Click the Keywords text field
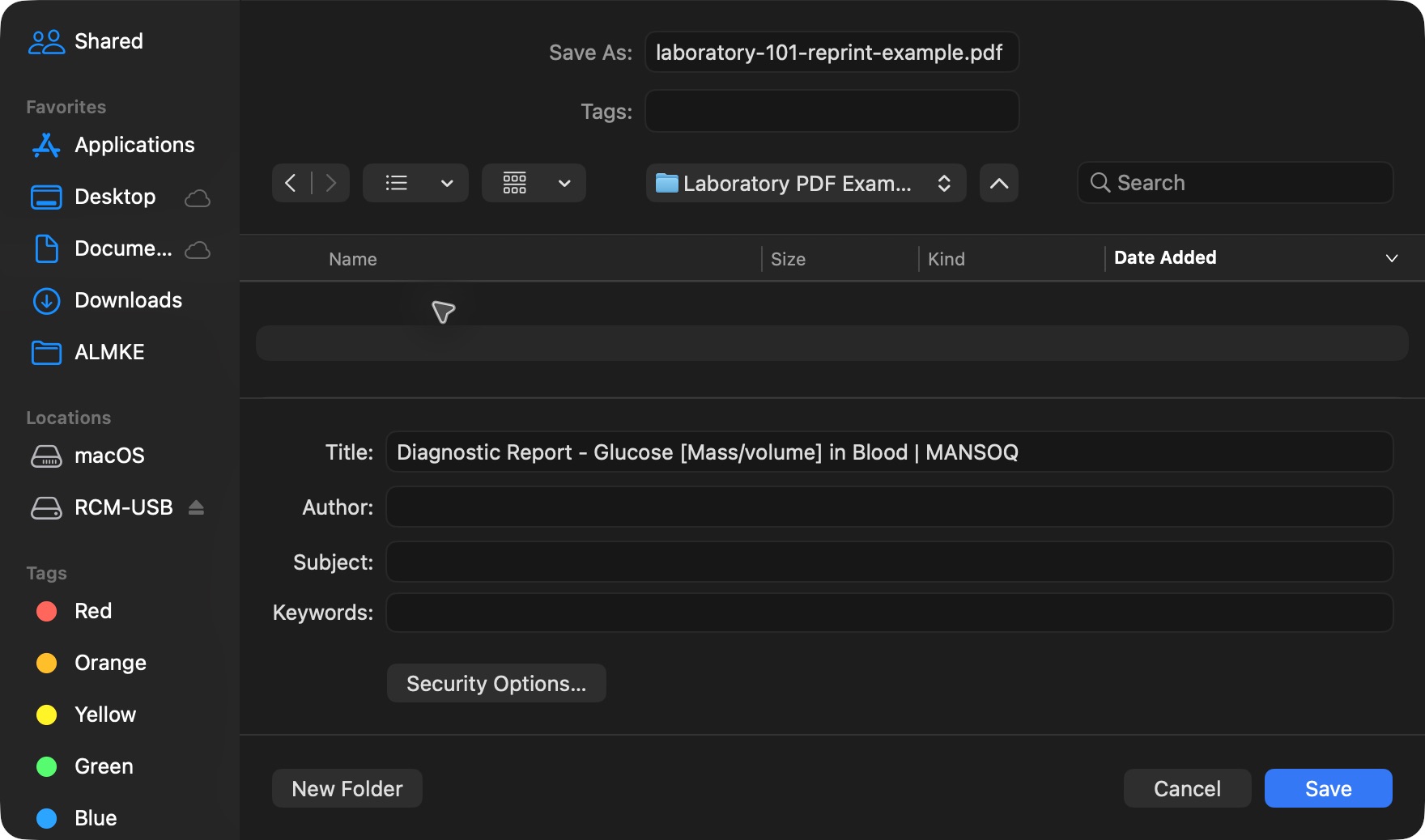This screenshot has width=1425, height=840. 889,613
